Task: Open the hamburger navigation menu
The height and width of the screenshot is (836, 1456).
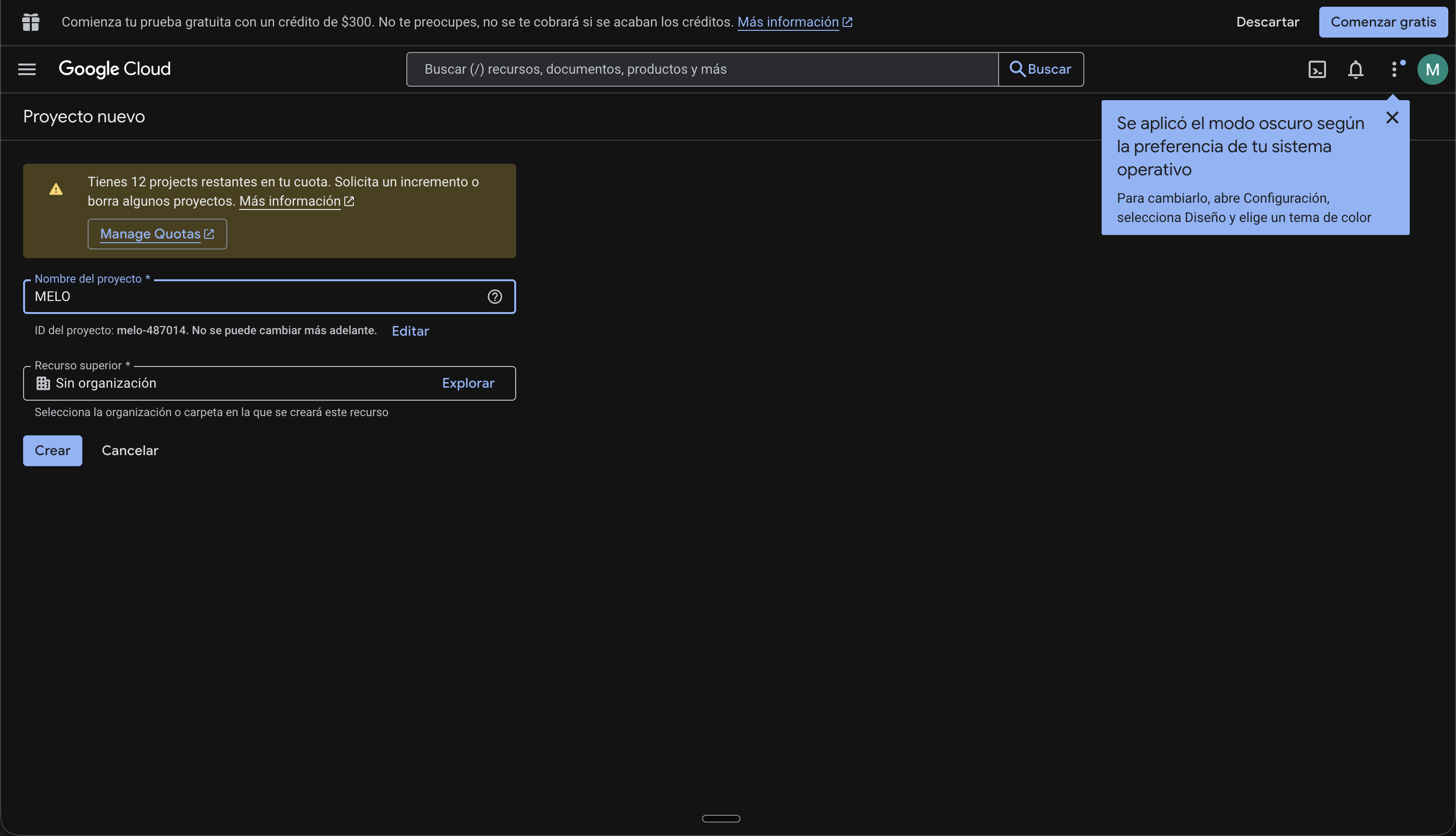Action: coord(27,69)
